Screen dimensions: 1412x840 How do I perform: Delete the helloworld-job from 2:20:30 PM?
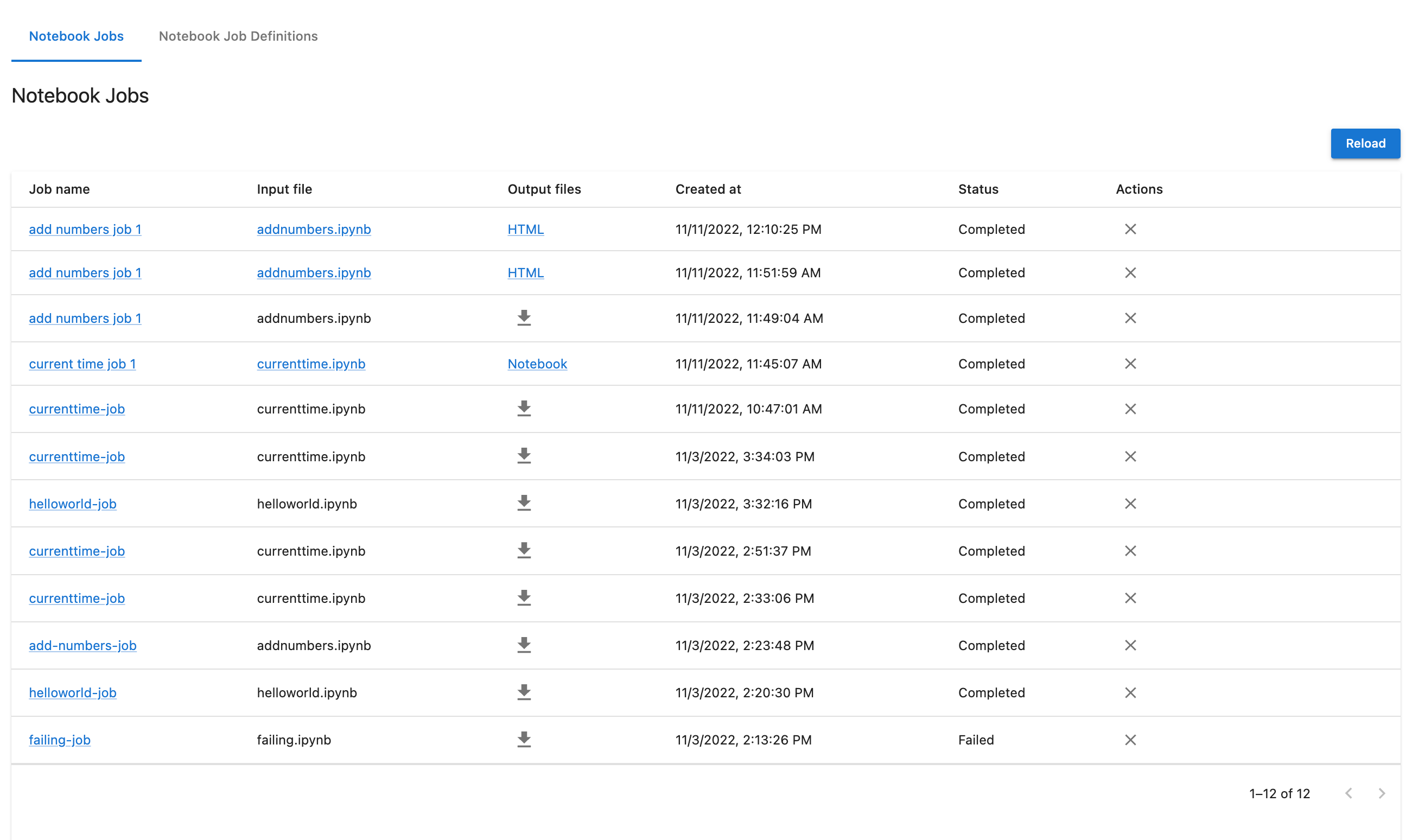tap(1130, 693)
